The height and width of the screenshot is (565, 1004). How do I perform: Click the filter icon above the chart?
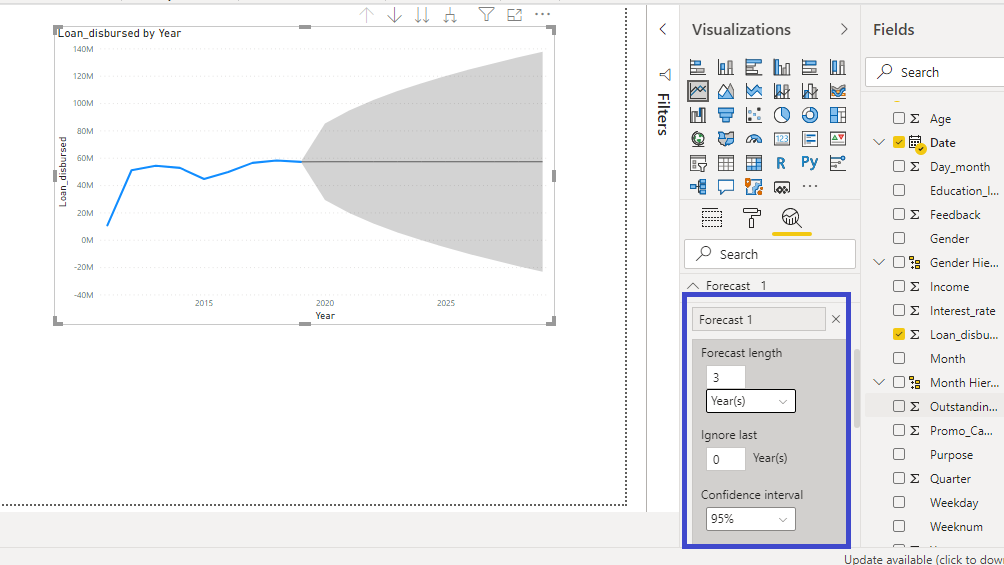486,15
